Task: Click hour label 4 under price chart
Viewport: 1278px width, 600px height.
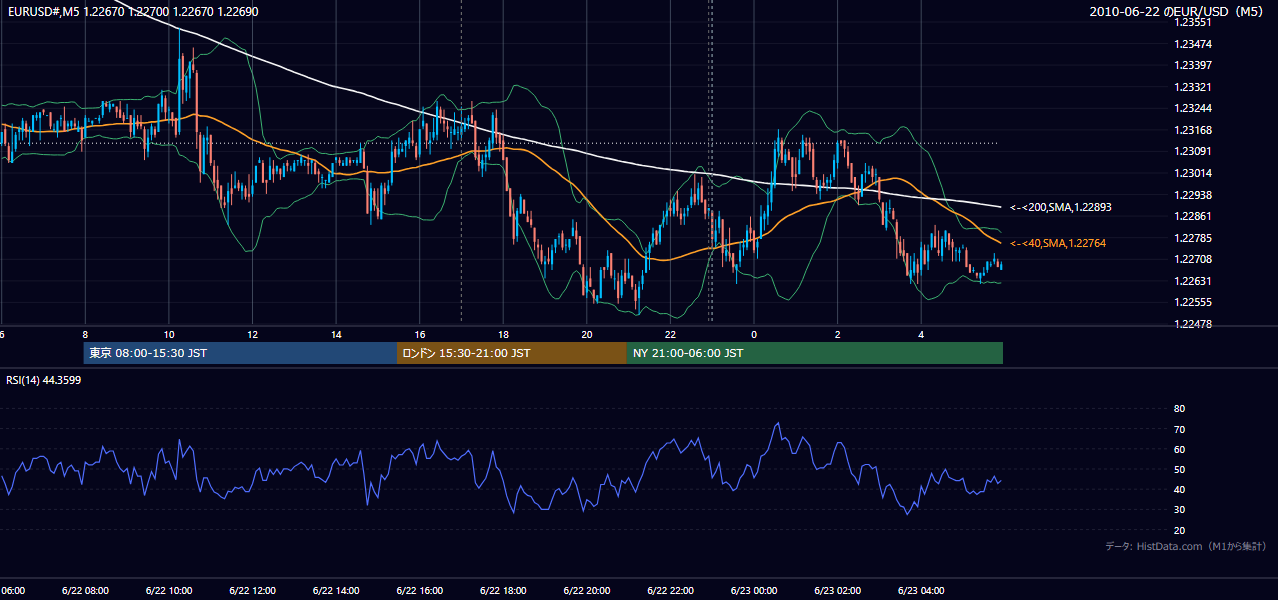Action: tap(921, 335)
